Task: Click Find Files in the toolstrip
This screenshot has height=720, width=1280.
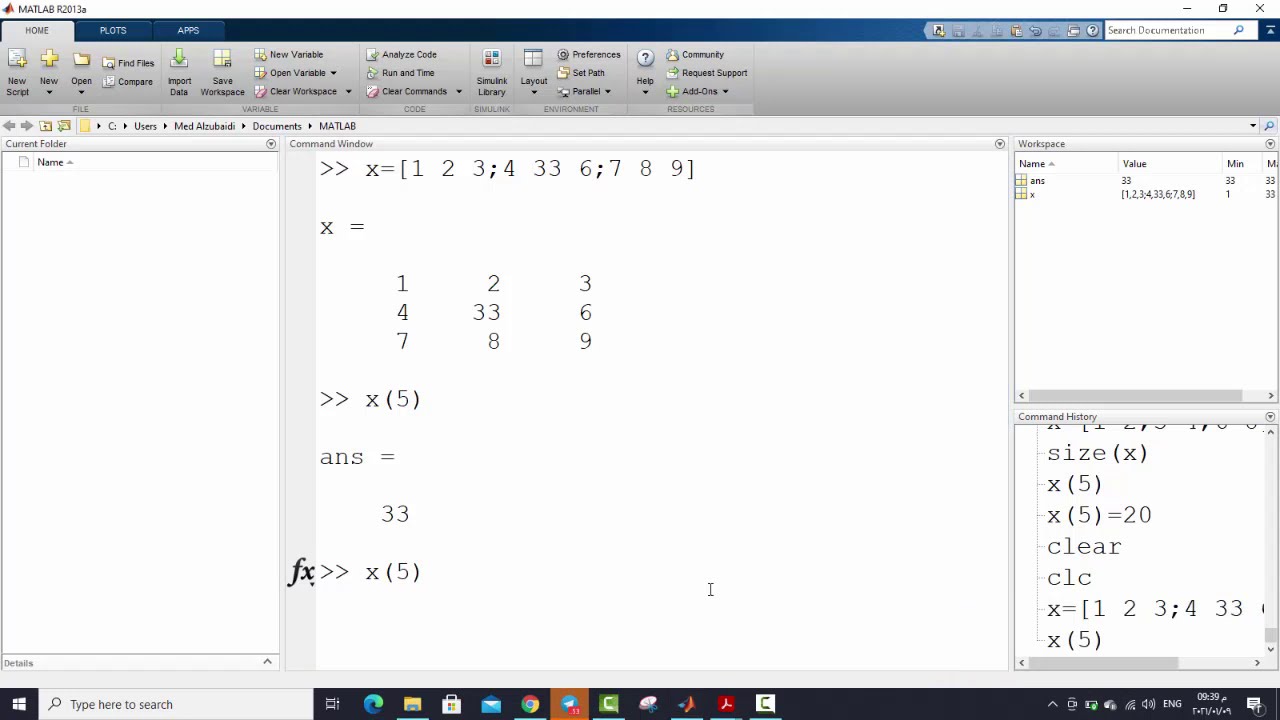Action: coord(128,63)
